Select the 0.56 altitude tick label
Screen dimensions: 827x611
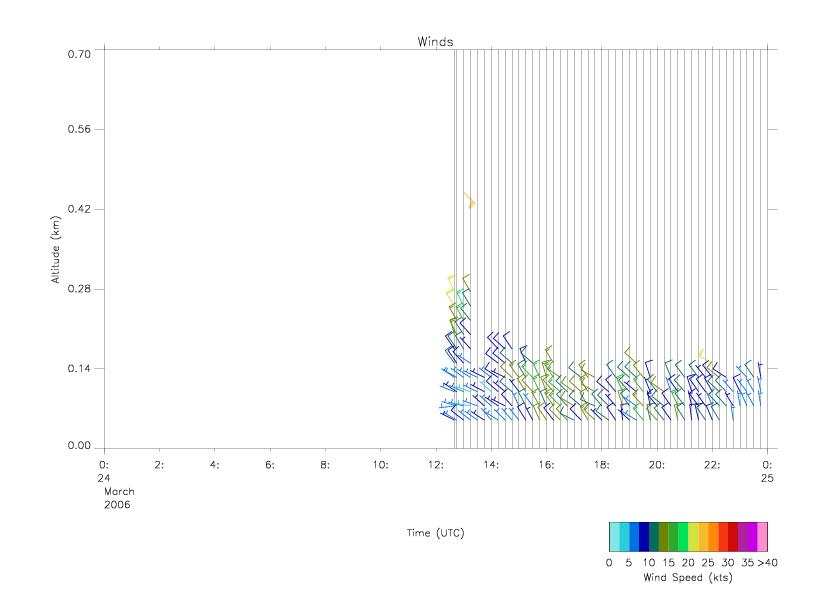pyautogui.click(x=79, y=129)
